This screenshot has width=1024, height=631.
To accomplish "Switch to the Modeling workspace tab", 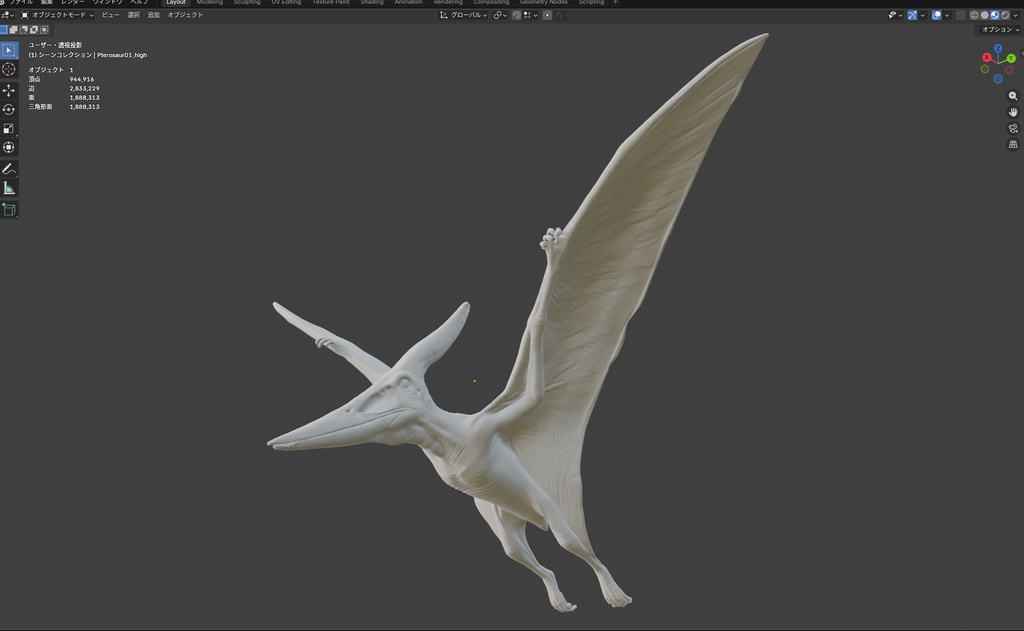I will pyautogui.click(x=210, y=3).
